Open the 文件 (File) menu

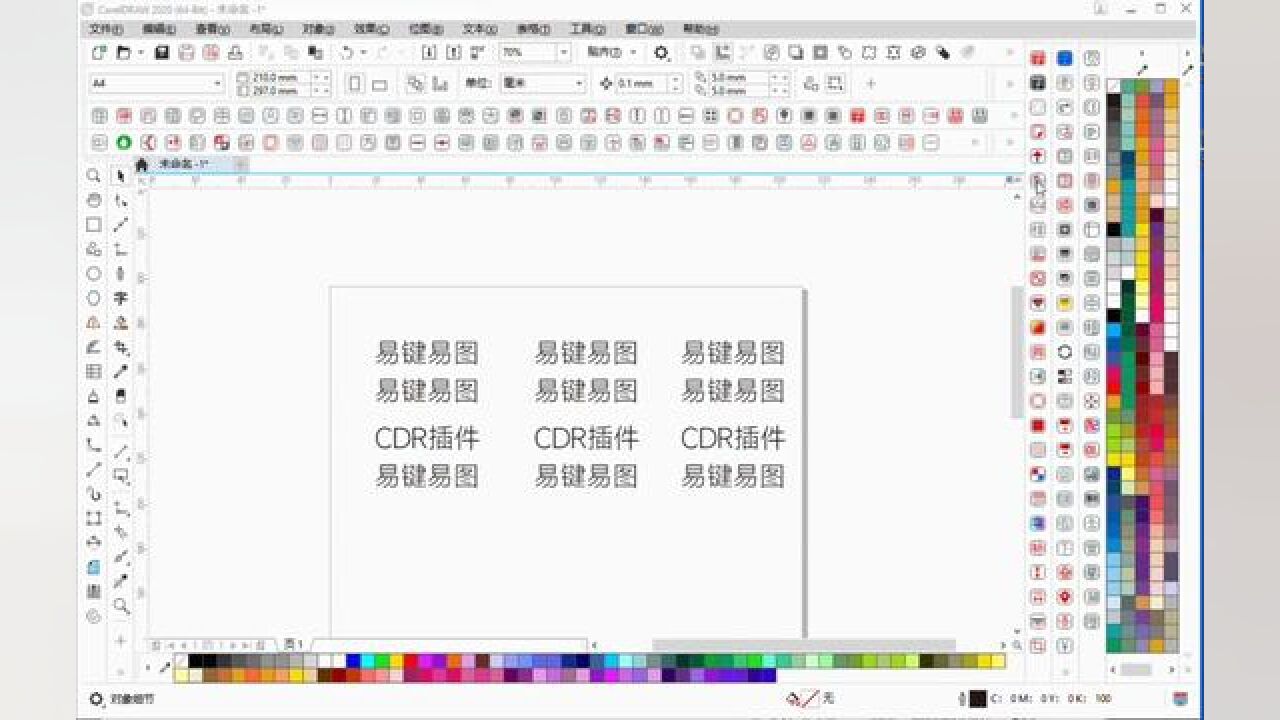[x=105, y=29]
